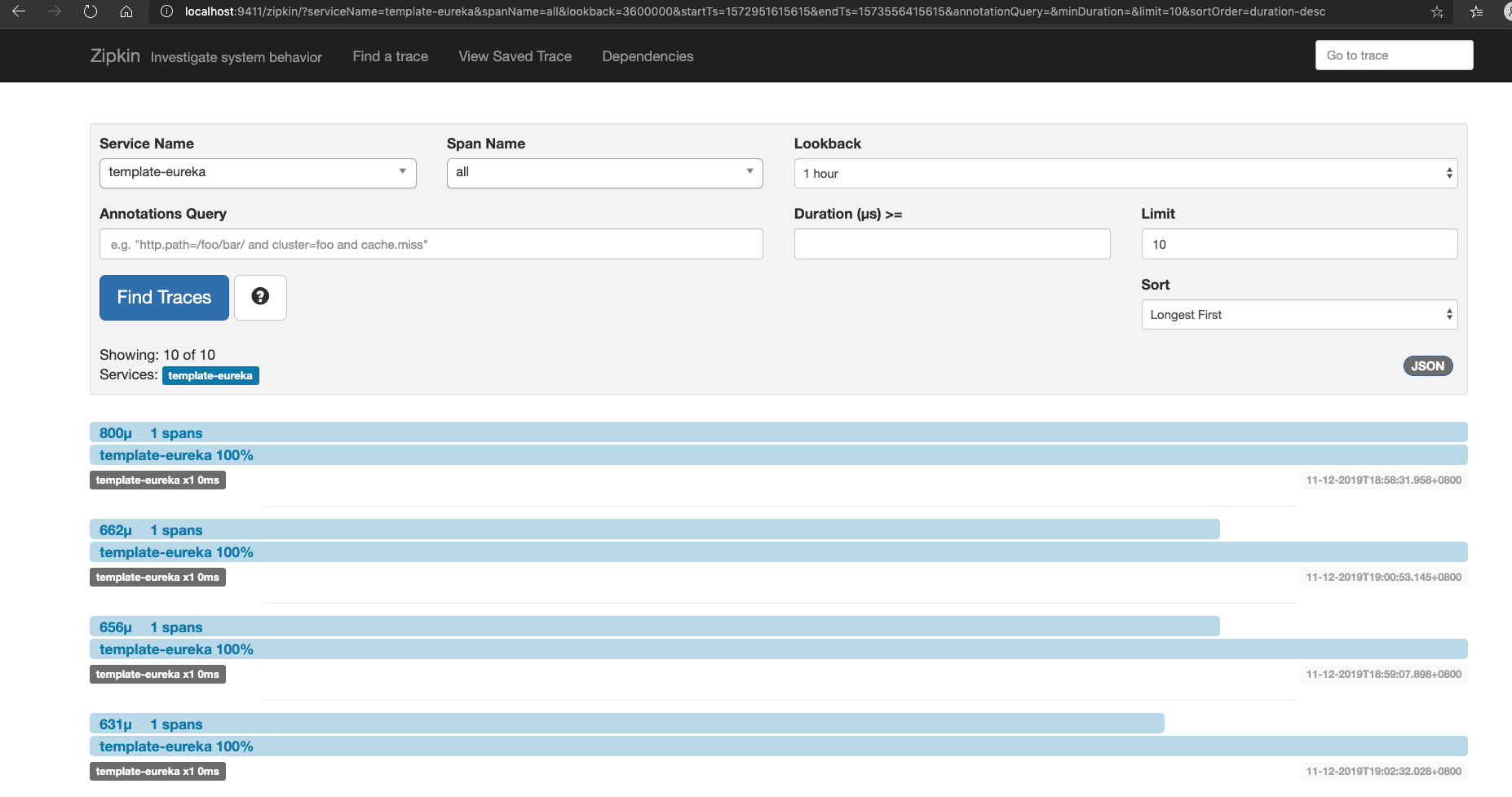Image resolution: width=1512 pixels, height=797 pixels.
Task: Click the site info icon in address bar
Action: click(166, 11)
